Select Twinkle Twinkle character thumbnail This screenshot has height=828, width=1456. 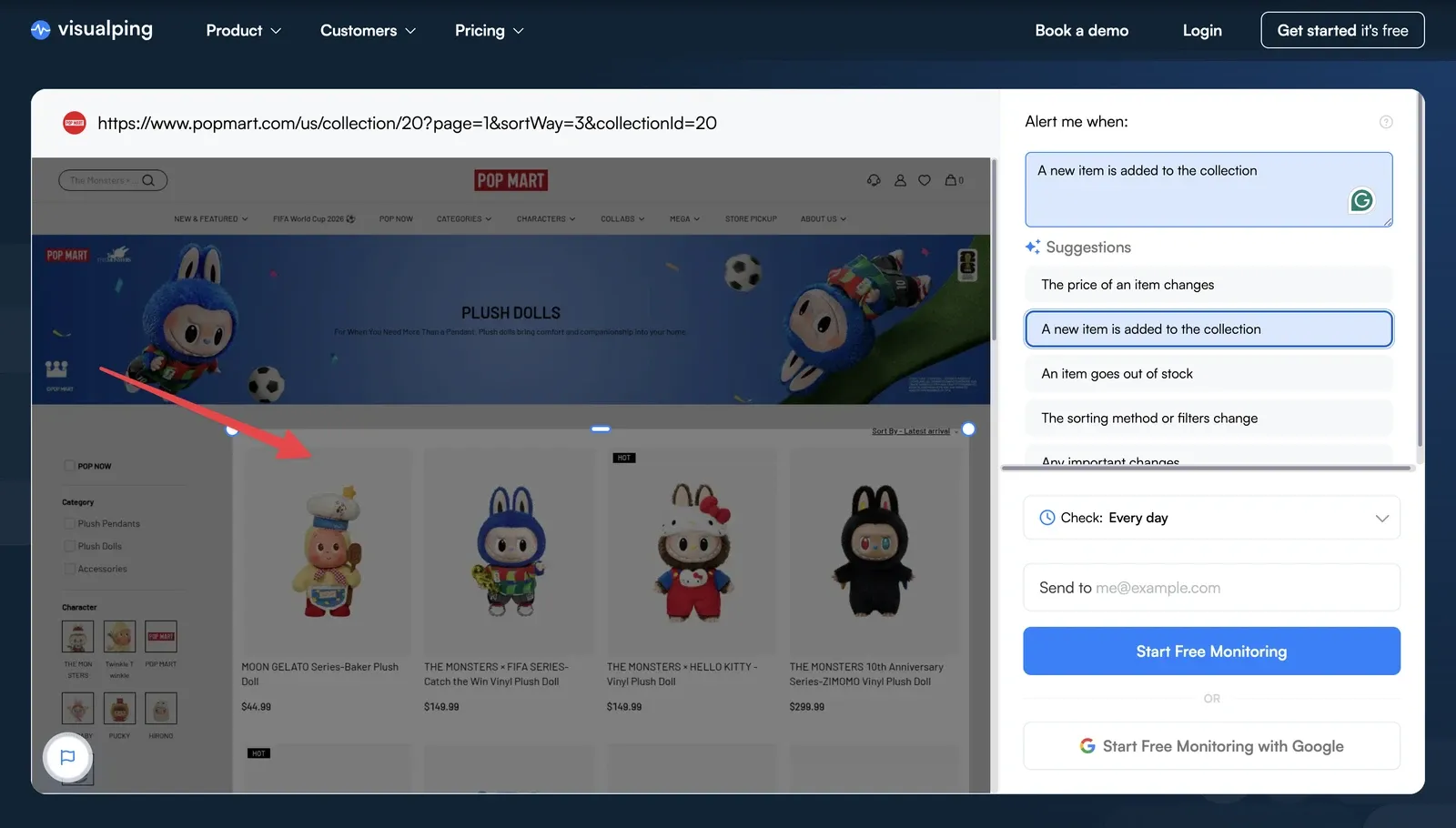pyautogui.click(x=119, y=637)
